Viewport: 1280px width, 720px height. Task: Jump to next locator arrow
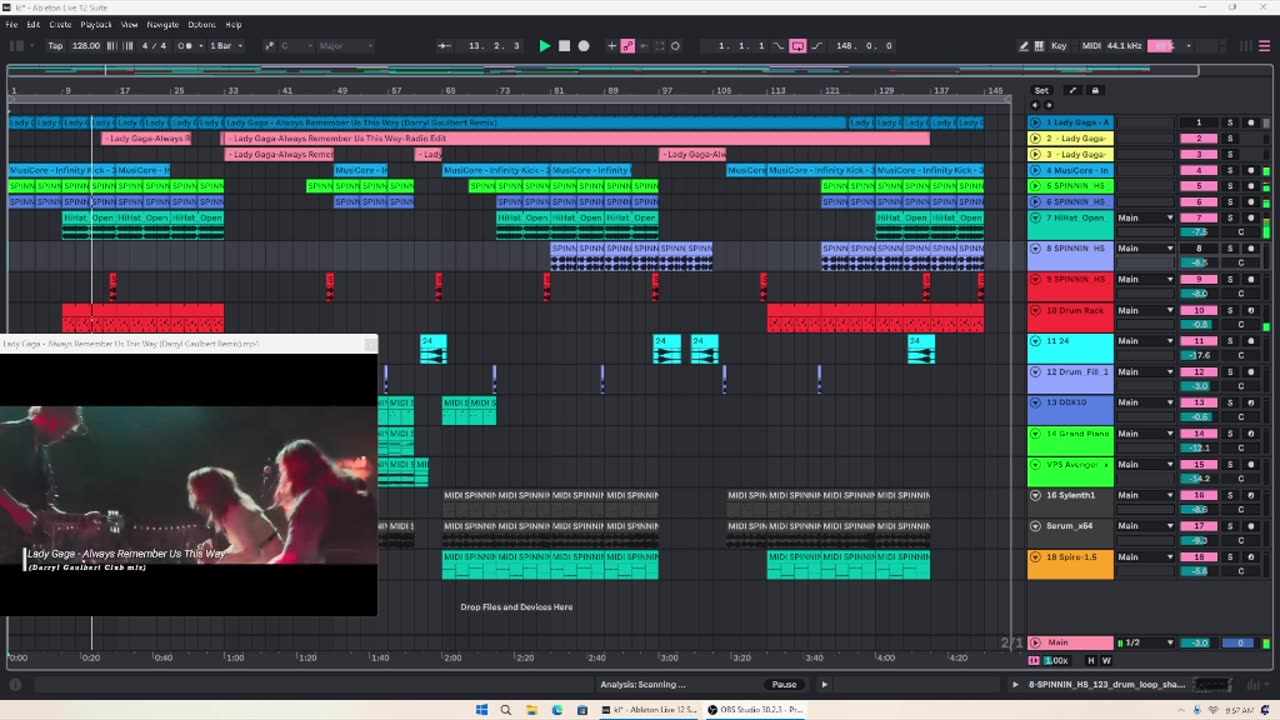[1048, 105]
